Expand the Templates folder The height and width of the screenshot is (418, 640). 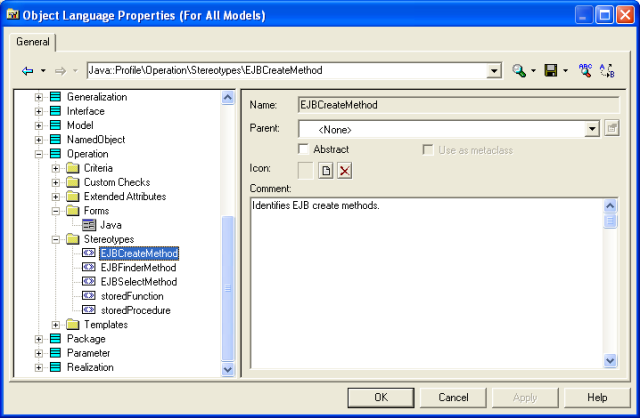56,325
